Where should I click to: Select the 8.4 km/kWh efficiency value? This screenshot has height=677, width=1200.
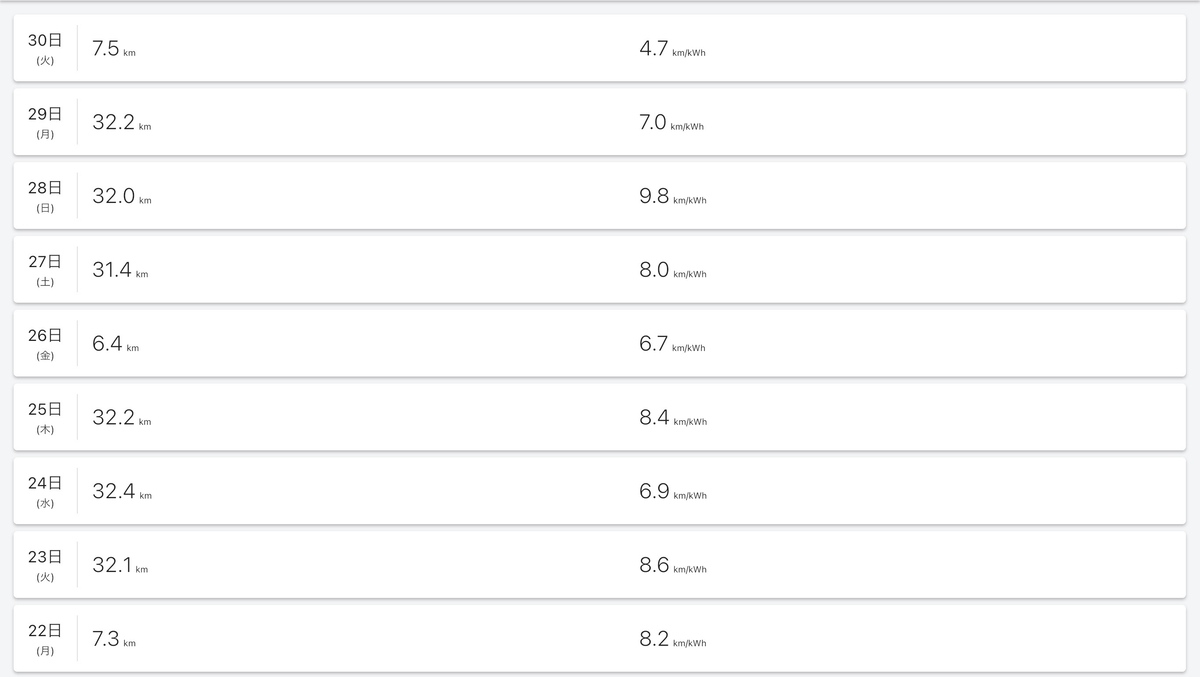pos(673,418)
